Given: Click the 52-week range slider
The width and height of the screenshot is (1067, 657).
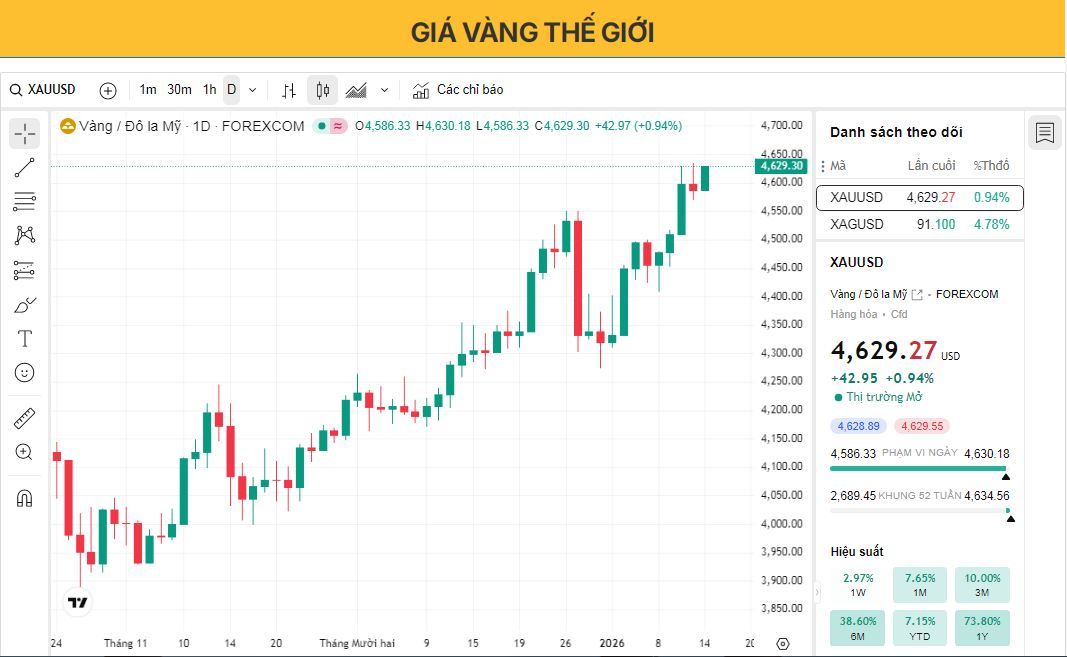Looking at the screenshot, I should pos(920,511).
